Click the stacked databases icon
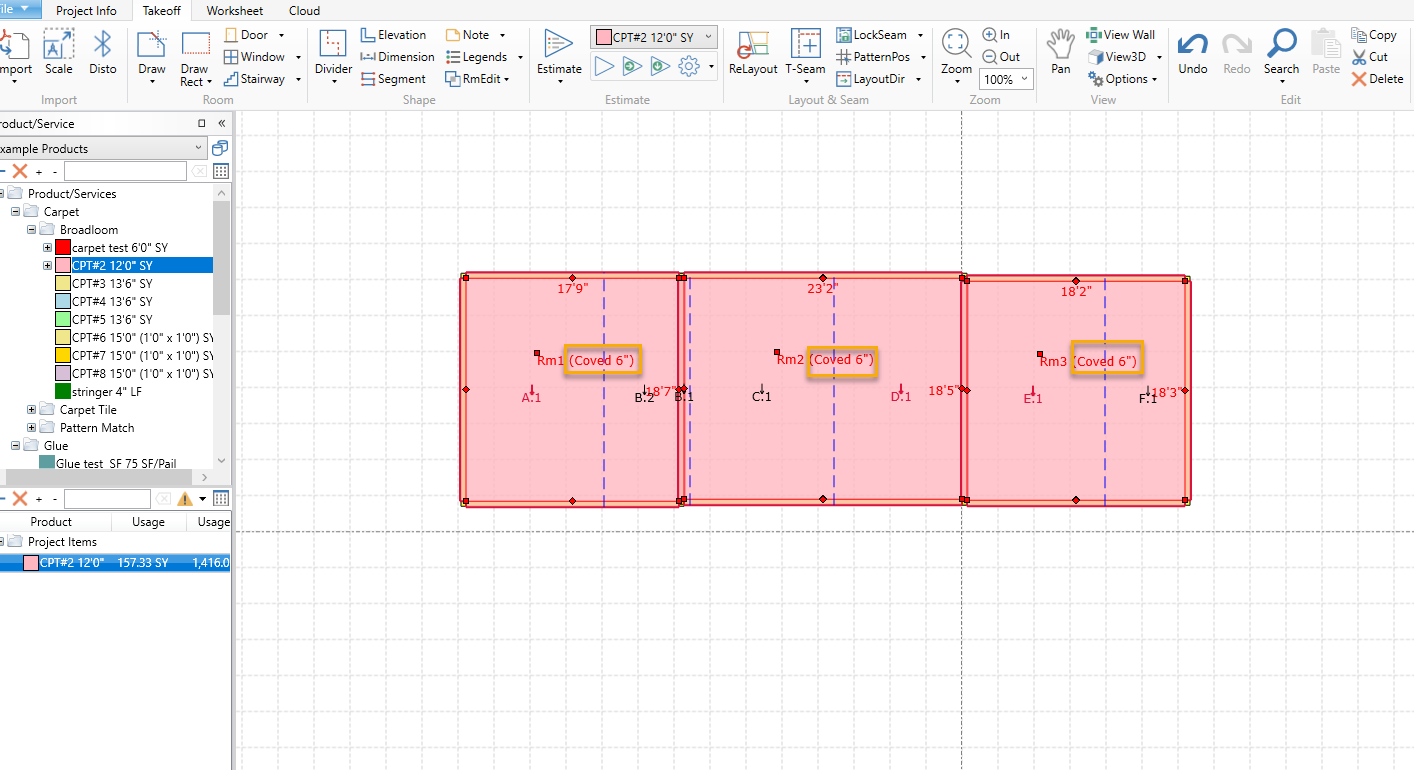Image resolution: width=1414 pixels, height=770 pixels. pos(220,148)
